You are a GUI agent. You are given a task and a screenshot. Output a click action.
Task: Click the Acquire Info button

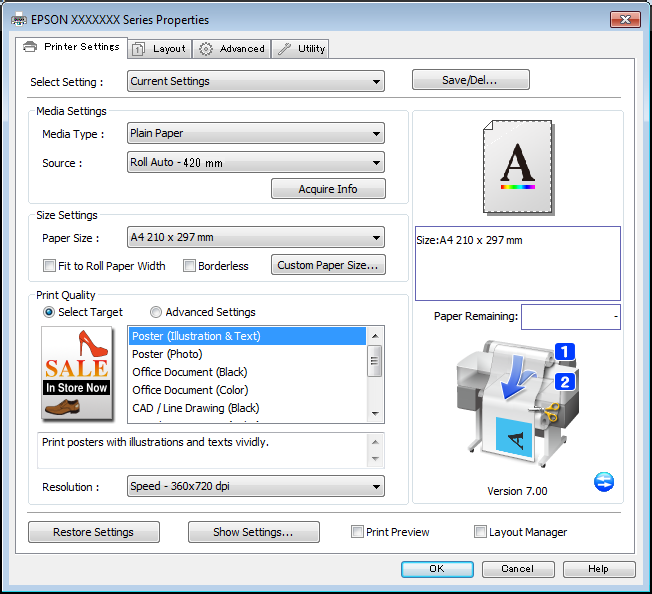click(328, 189)
